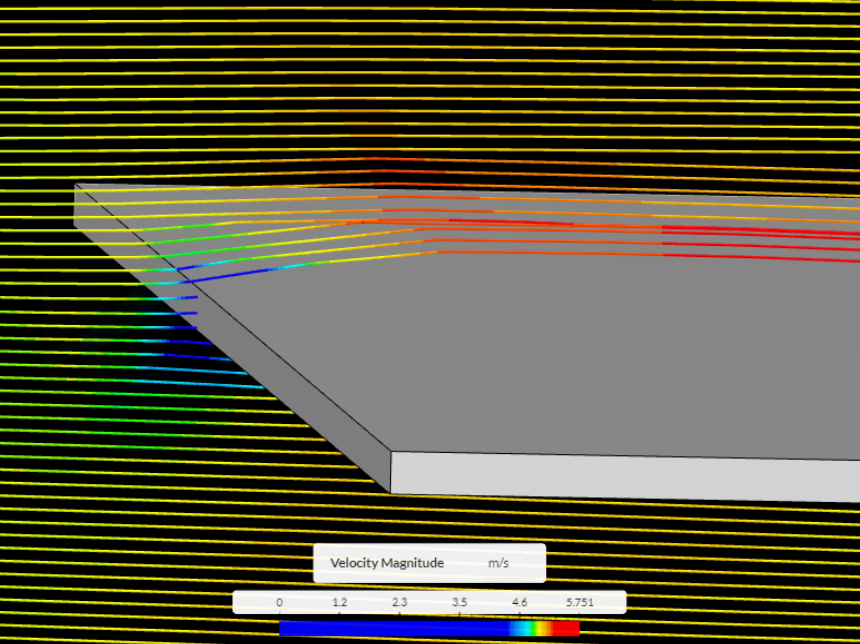
Task: Select the 2.3 tick label
Action: [399, 602]
